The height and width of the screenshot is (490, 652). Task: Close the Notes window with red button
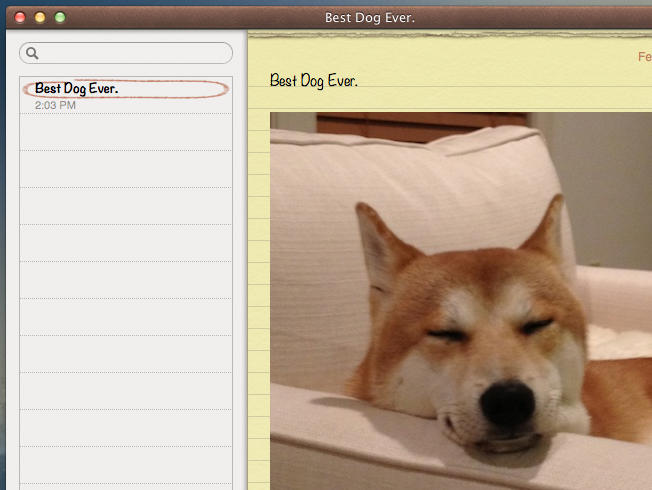(x=20, y=17)
